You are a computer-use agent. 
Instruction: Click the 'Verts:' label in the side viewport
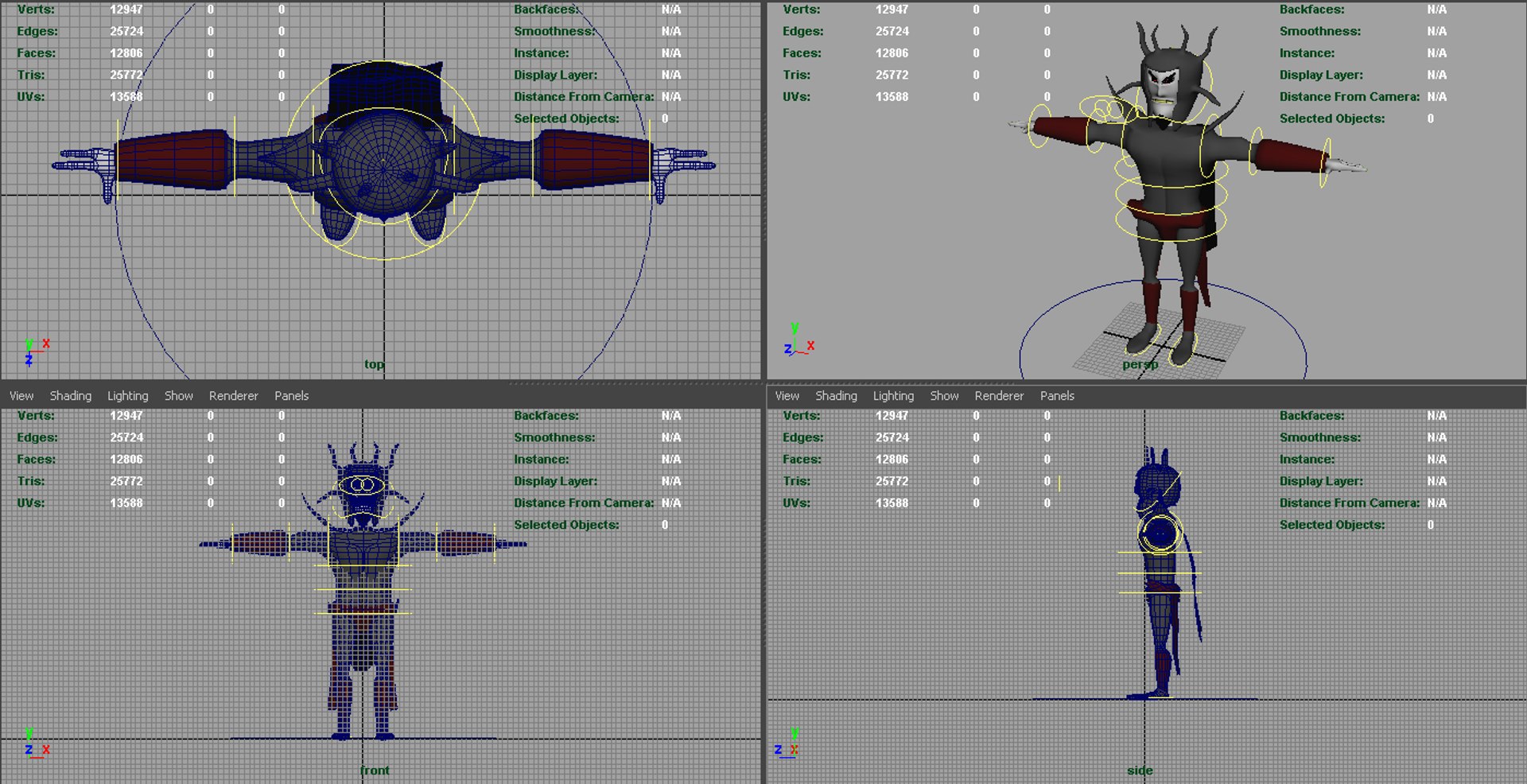[802, 416]
